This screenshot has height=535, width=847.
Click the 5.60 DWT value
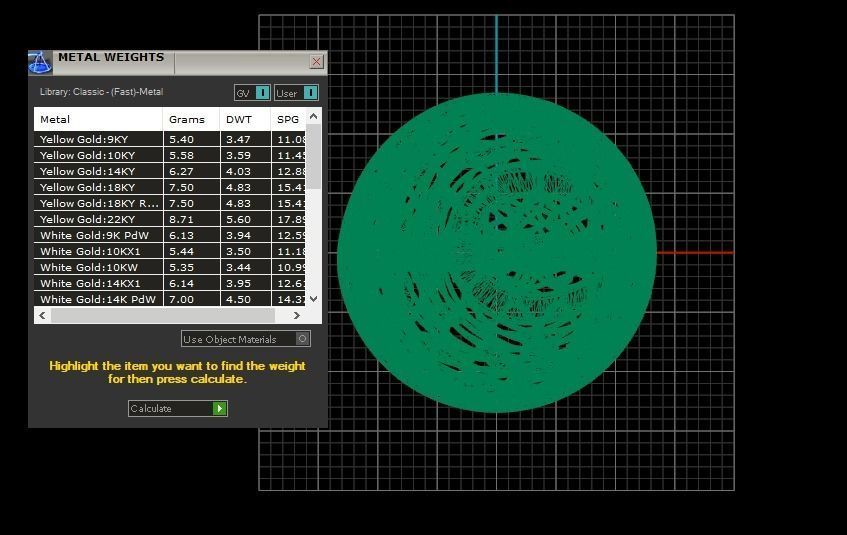click(x=238, y=219)
